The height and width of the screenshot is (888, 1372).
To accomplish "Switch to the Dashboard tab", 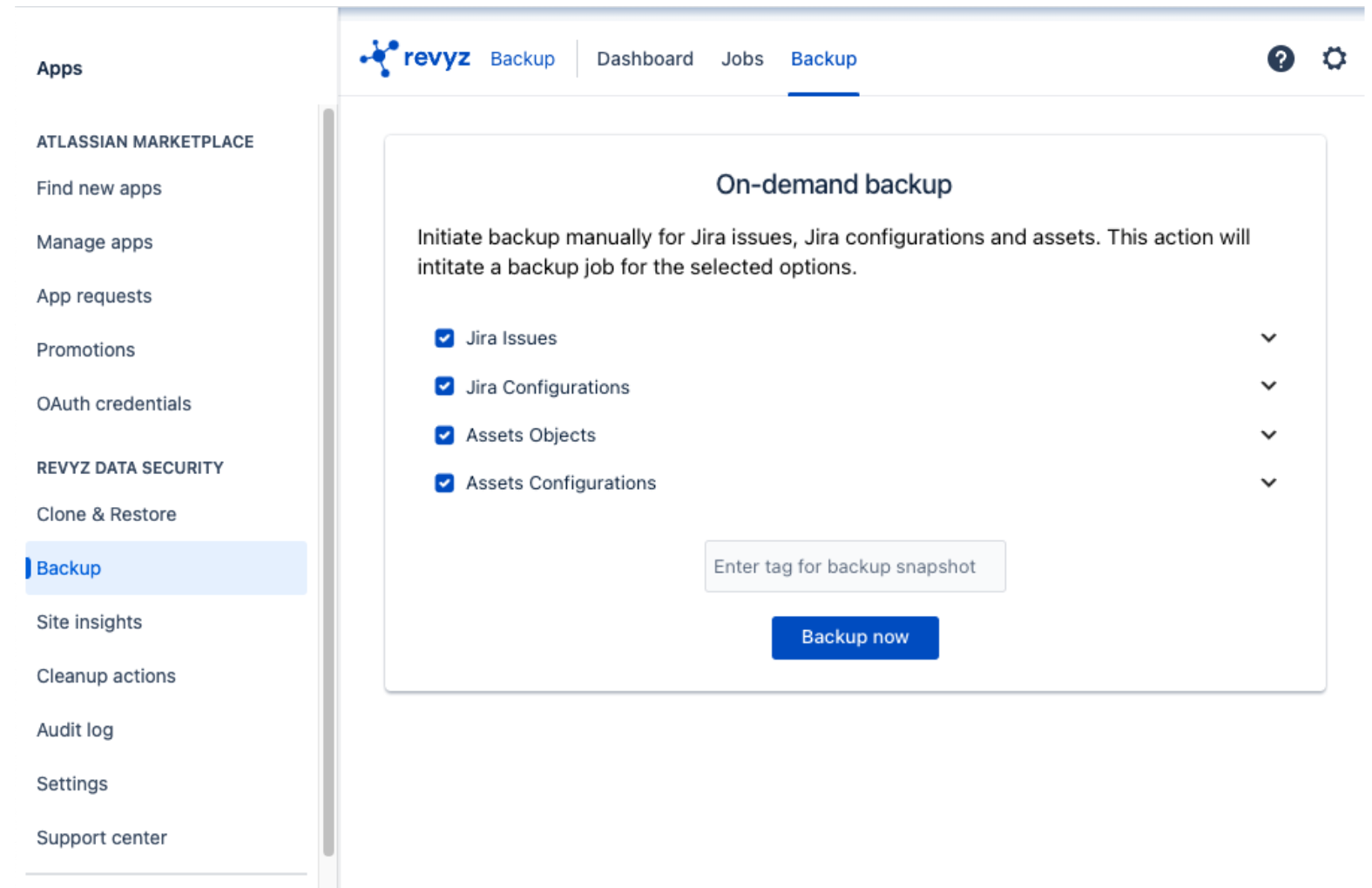I will 645,58.
